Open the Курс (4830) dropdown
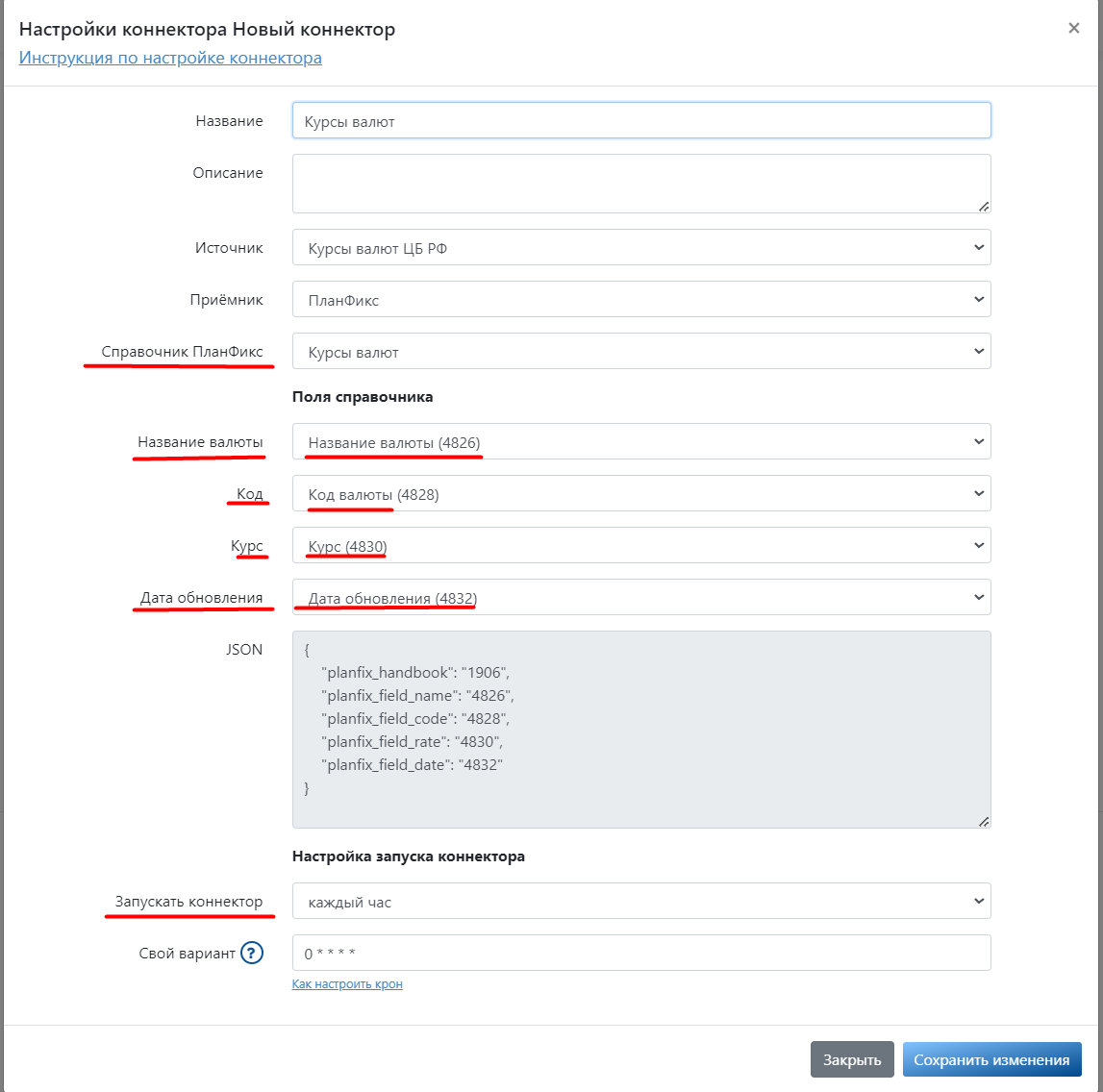Viewport: 1103px width, 1092px height. coord(641,546)
